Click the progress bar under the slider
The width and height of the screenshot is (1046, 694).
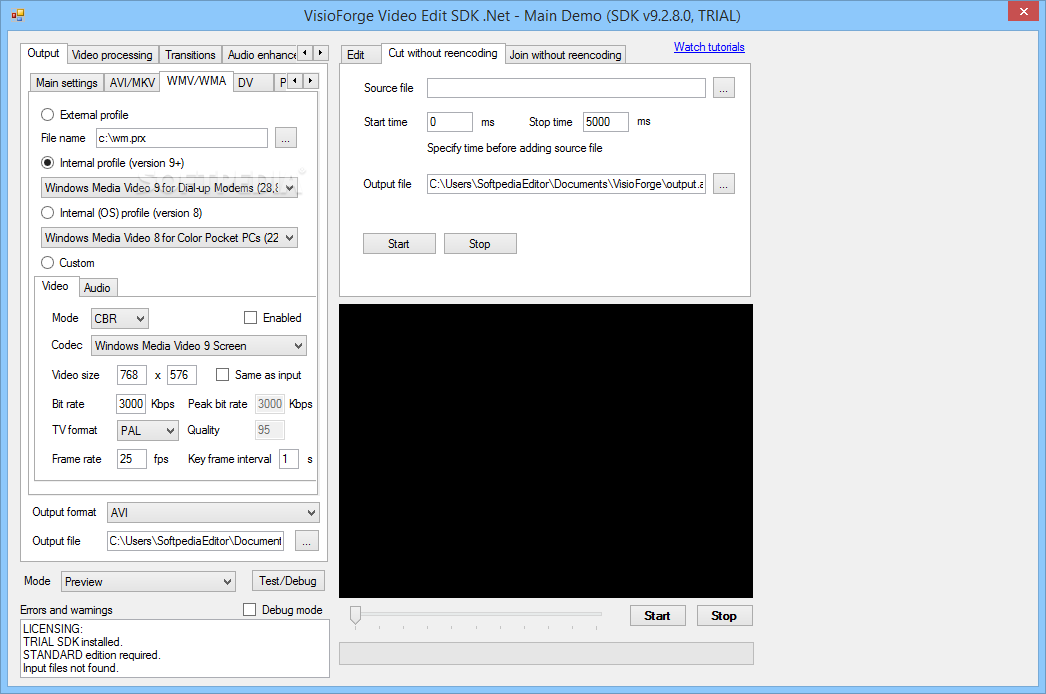click(546, 653)
